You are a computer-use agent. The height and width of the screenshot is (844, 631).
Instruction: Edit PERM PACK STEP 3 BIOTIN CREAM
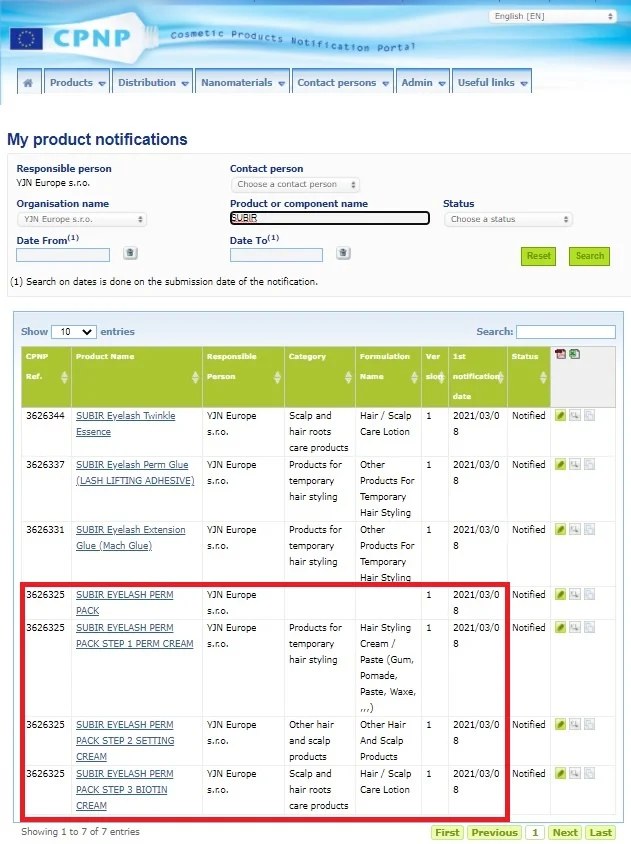coord(560,773)
